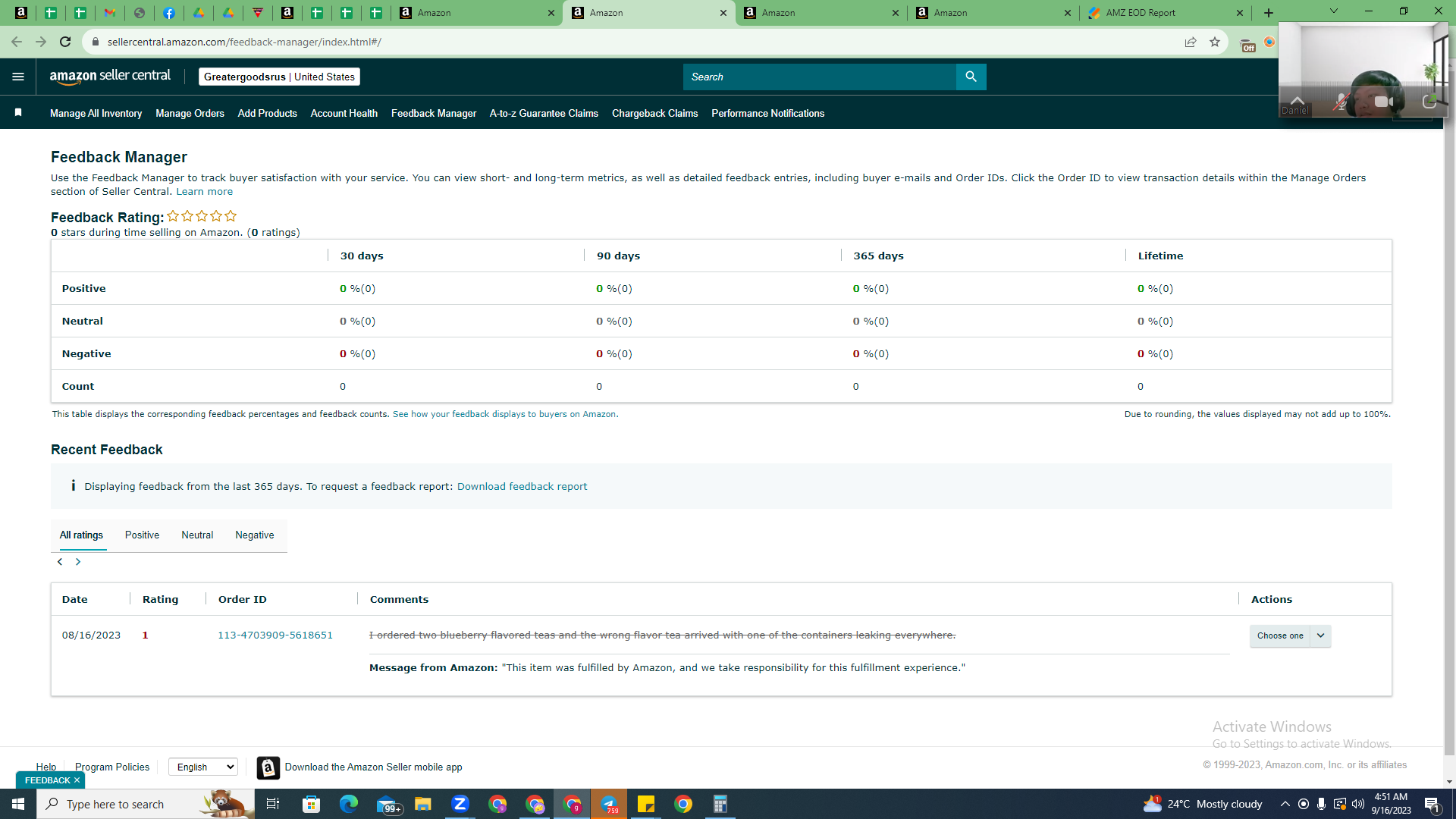1456x819 pixels.
Task: Go to A-to-z Guarantee Claims
Action: click(544, 113)
